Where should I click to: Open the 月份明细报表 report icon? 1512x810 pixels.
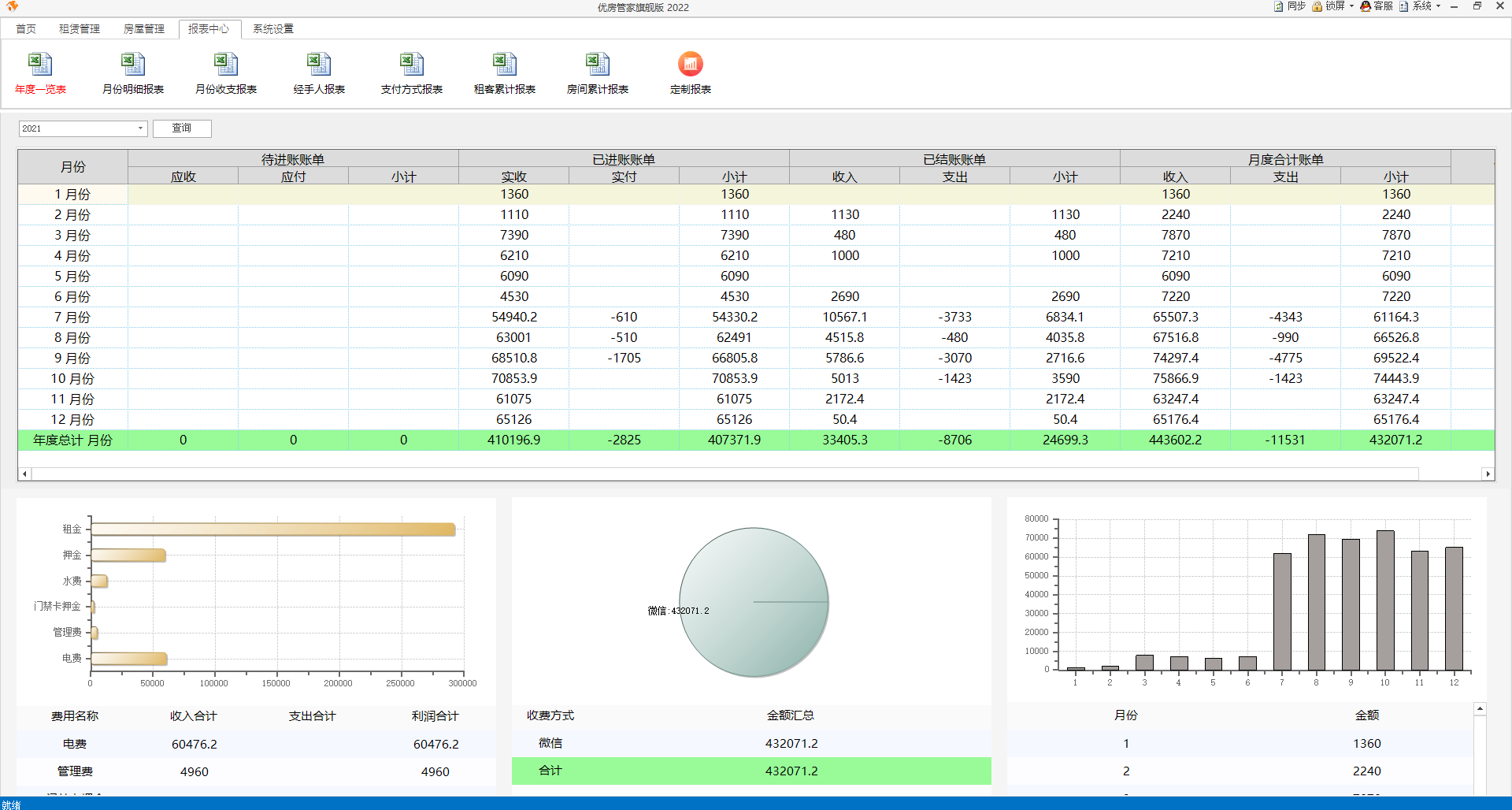point(133,65)
